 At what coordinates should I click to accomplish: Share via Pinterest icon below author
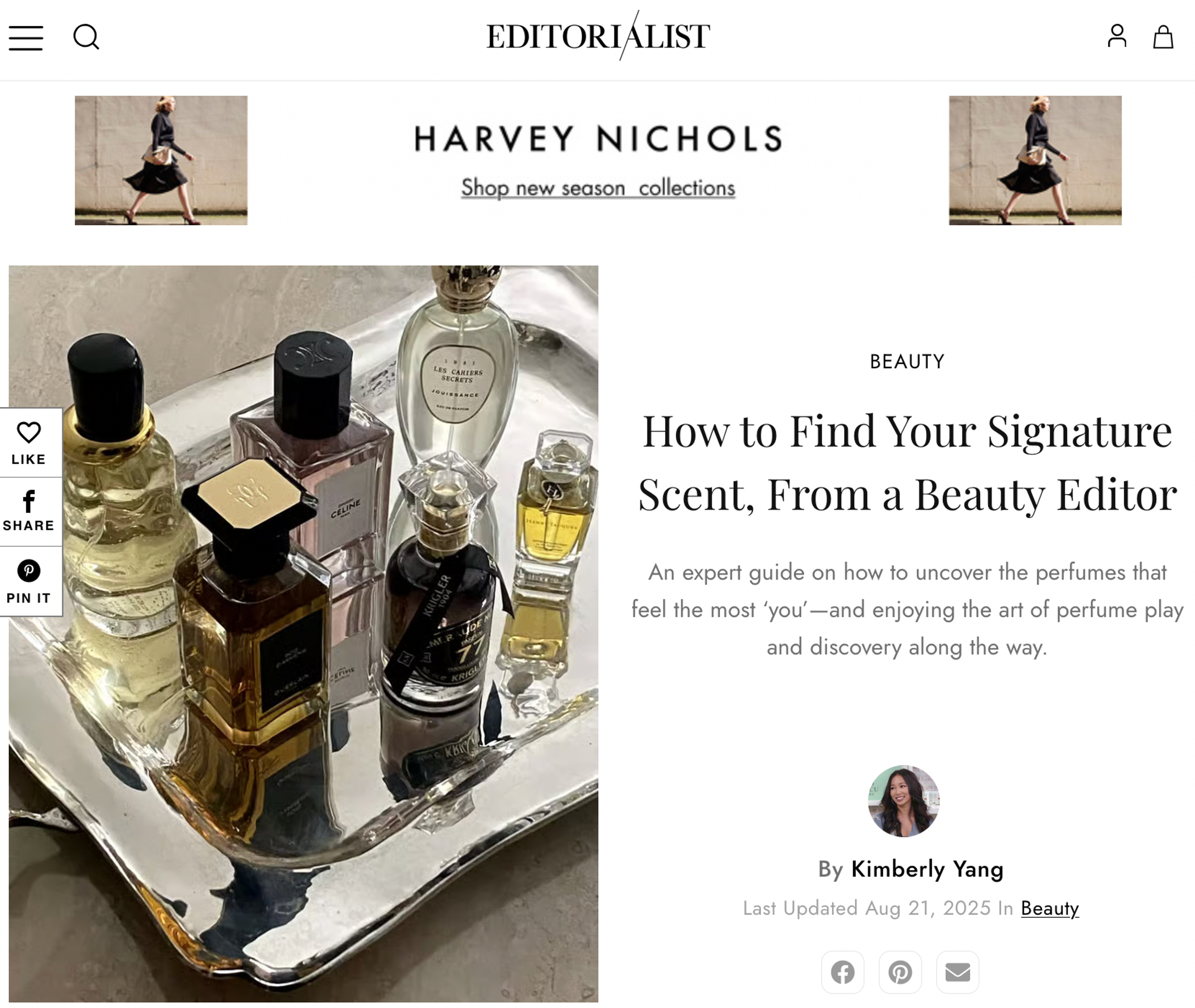900,972
